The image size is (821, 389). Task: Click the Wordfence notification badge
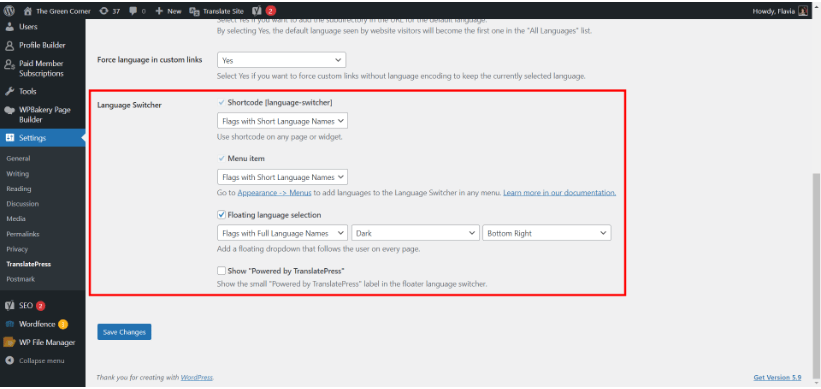point(63,325)
